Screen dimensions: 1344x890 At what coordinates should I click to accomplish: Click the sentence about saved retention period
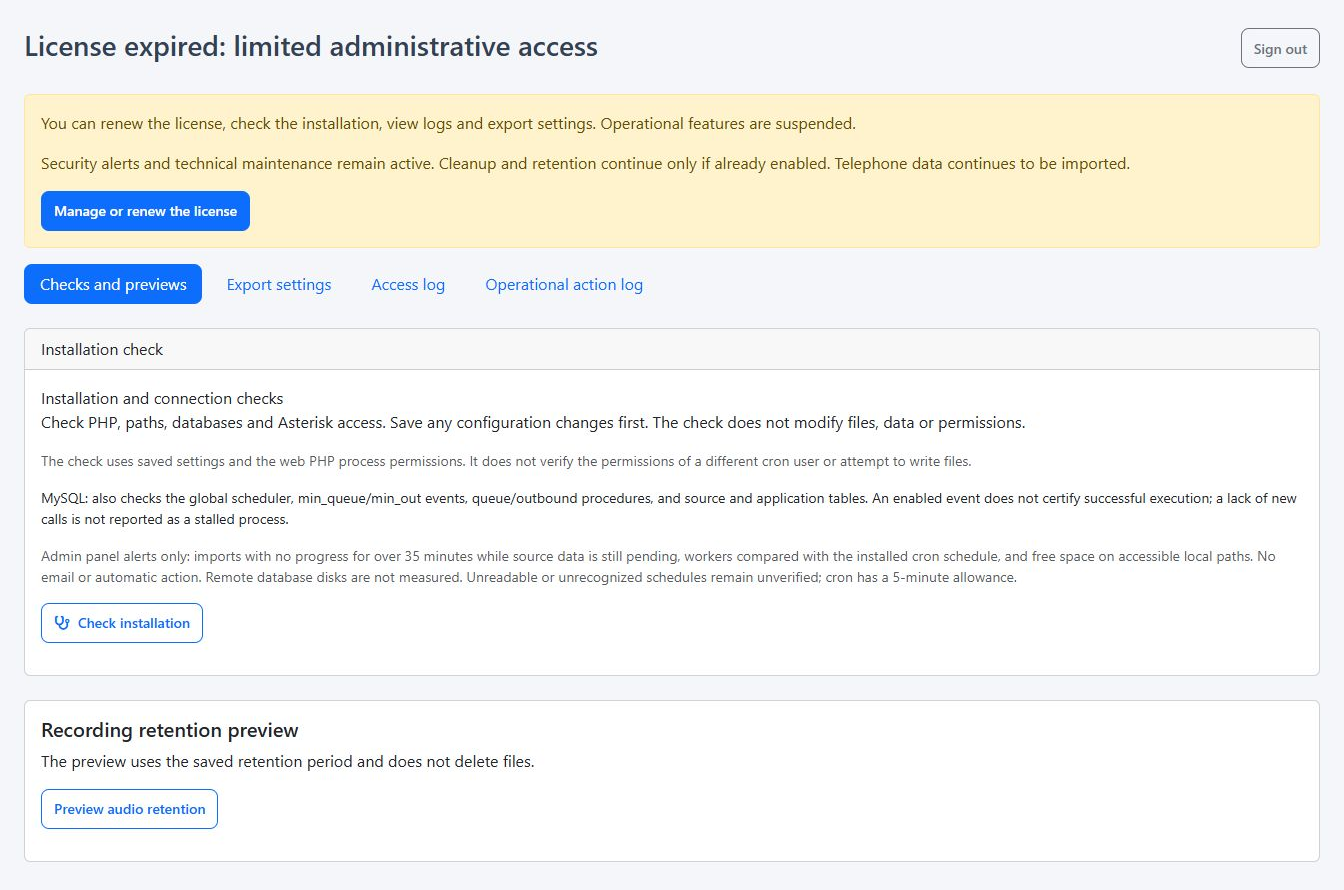288,761
